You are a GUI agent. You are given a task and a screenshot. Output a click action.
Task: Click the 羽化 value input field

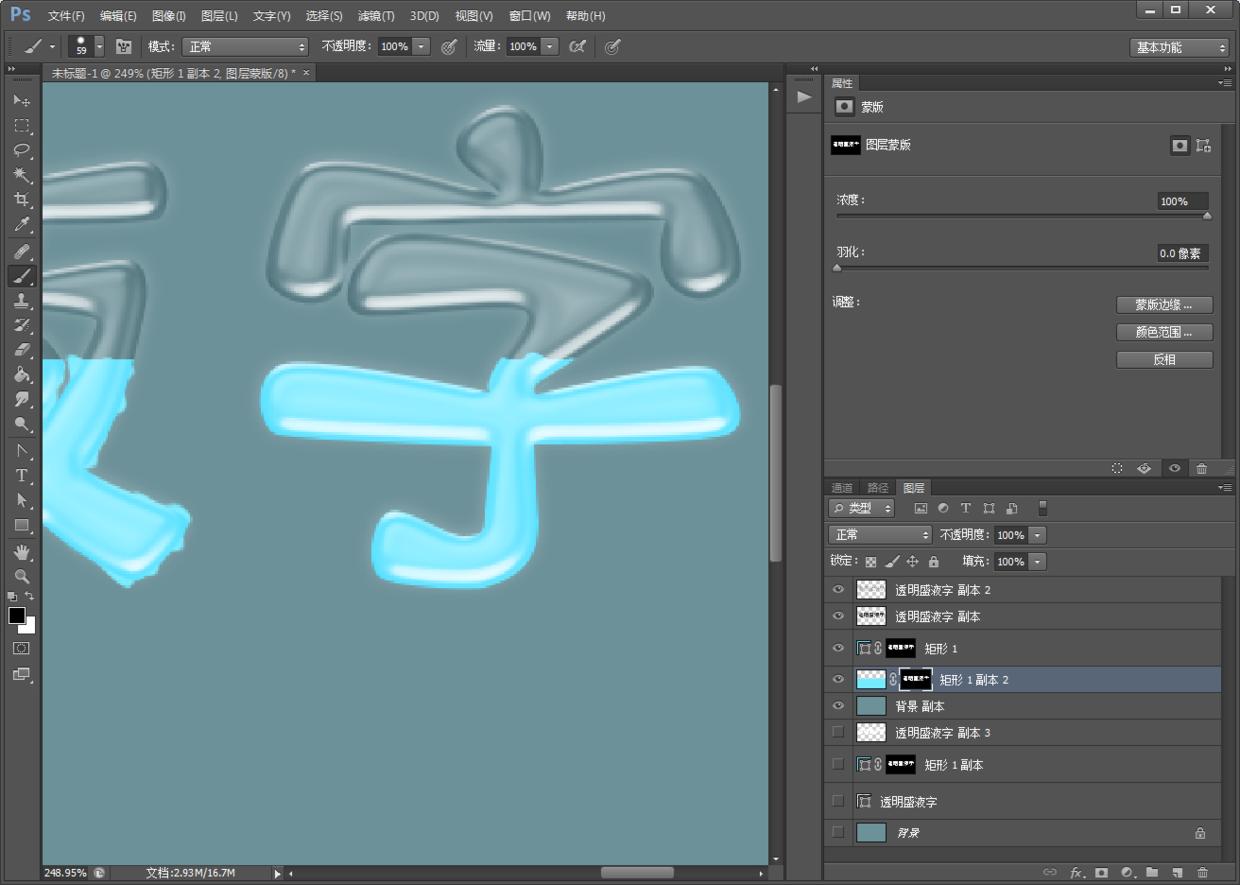coord(1182,253)
